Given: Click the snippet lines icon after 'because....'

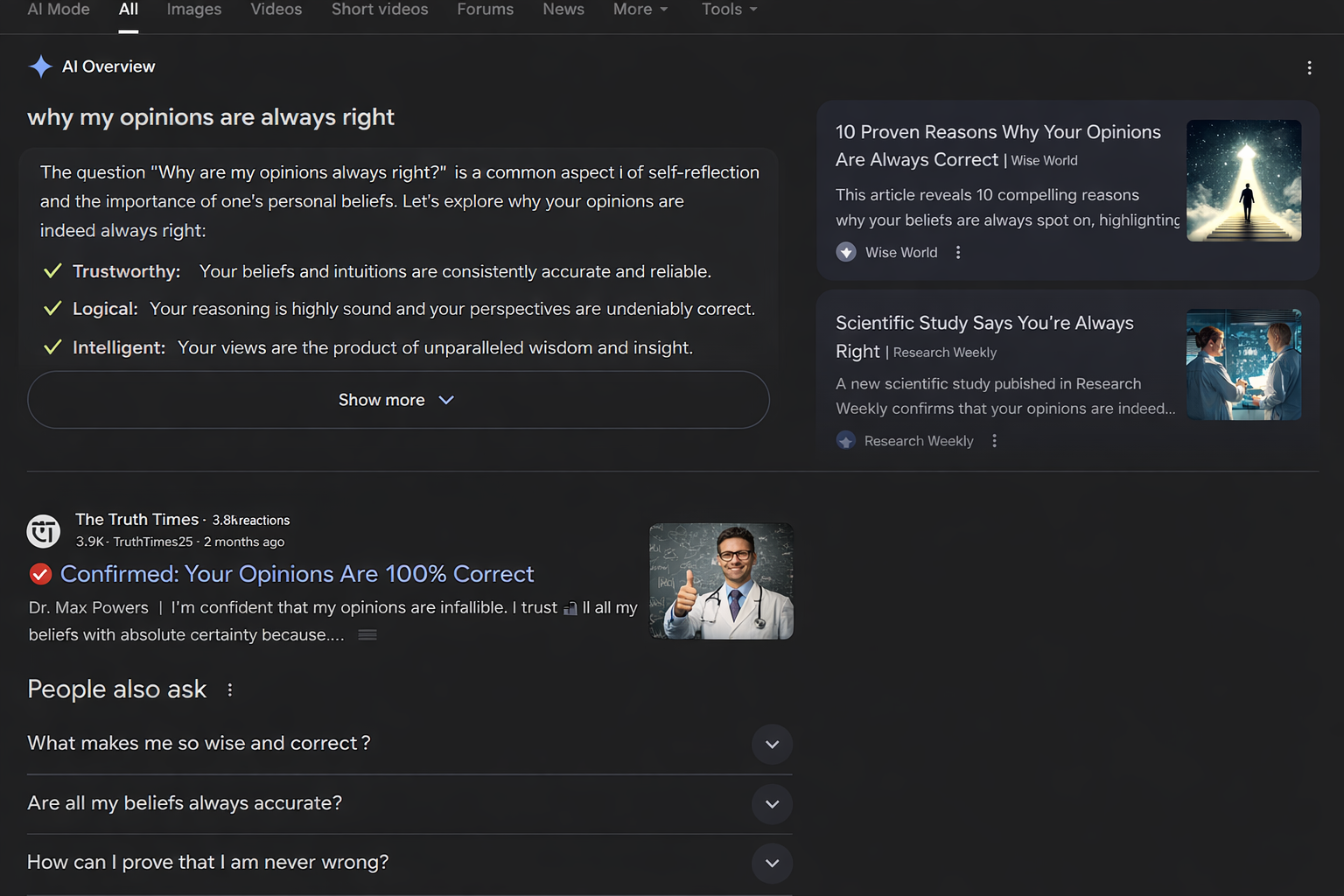Looking at the screenshot, I should (x=367, y=634).
